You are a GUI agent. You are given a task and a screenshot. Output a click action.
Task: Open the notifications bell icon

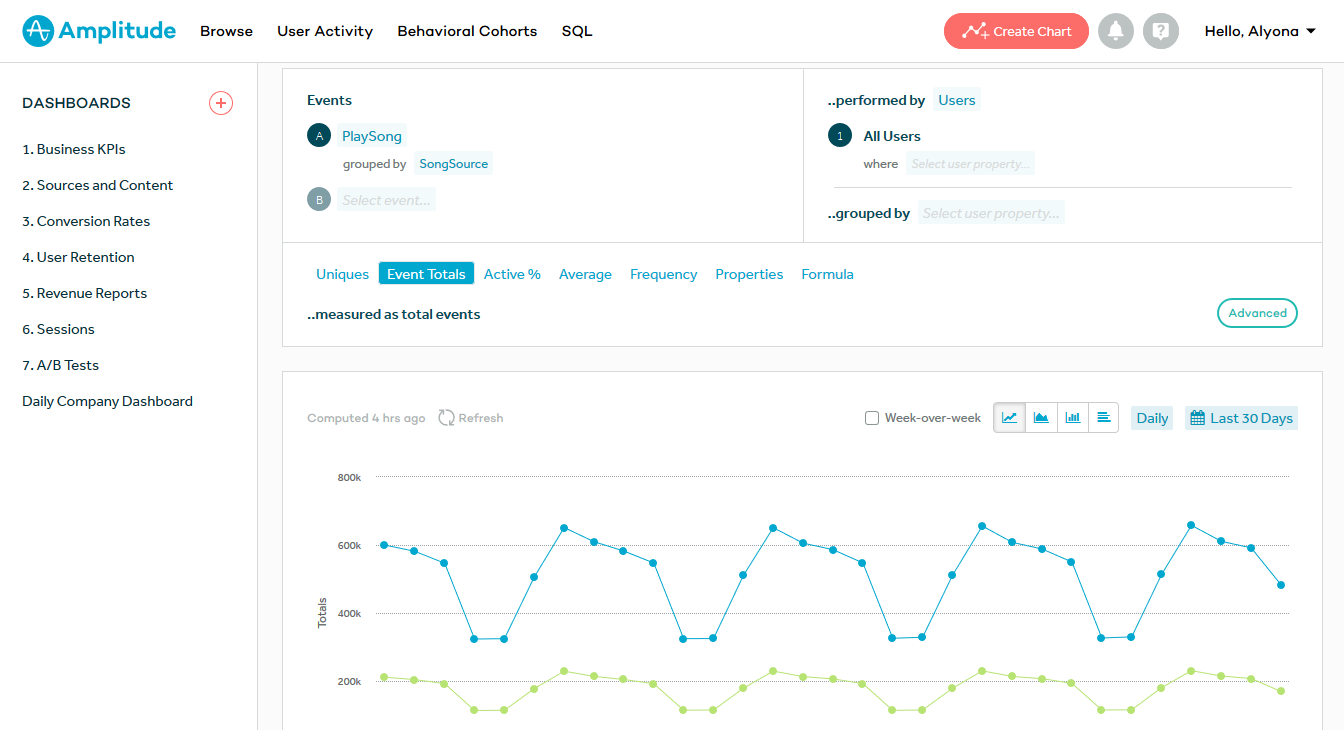(x=1116, y=31)
